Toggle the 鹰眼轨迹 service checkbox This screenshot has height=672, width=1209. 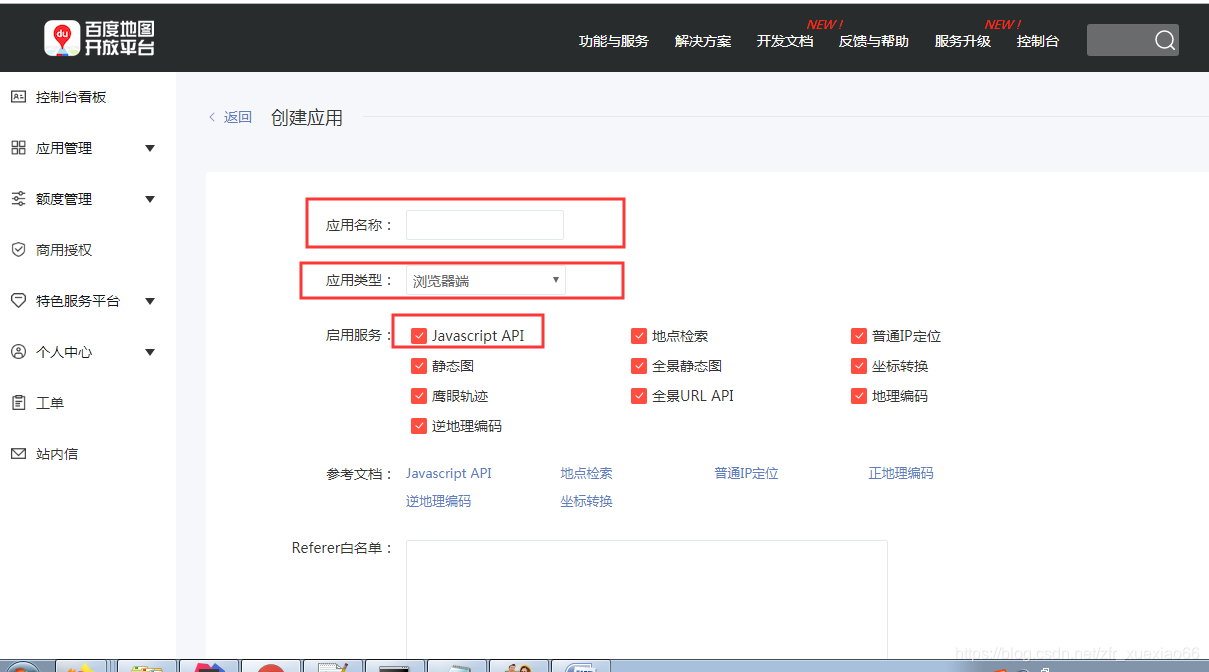pyautogui.click(x=419, y=396)
